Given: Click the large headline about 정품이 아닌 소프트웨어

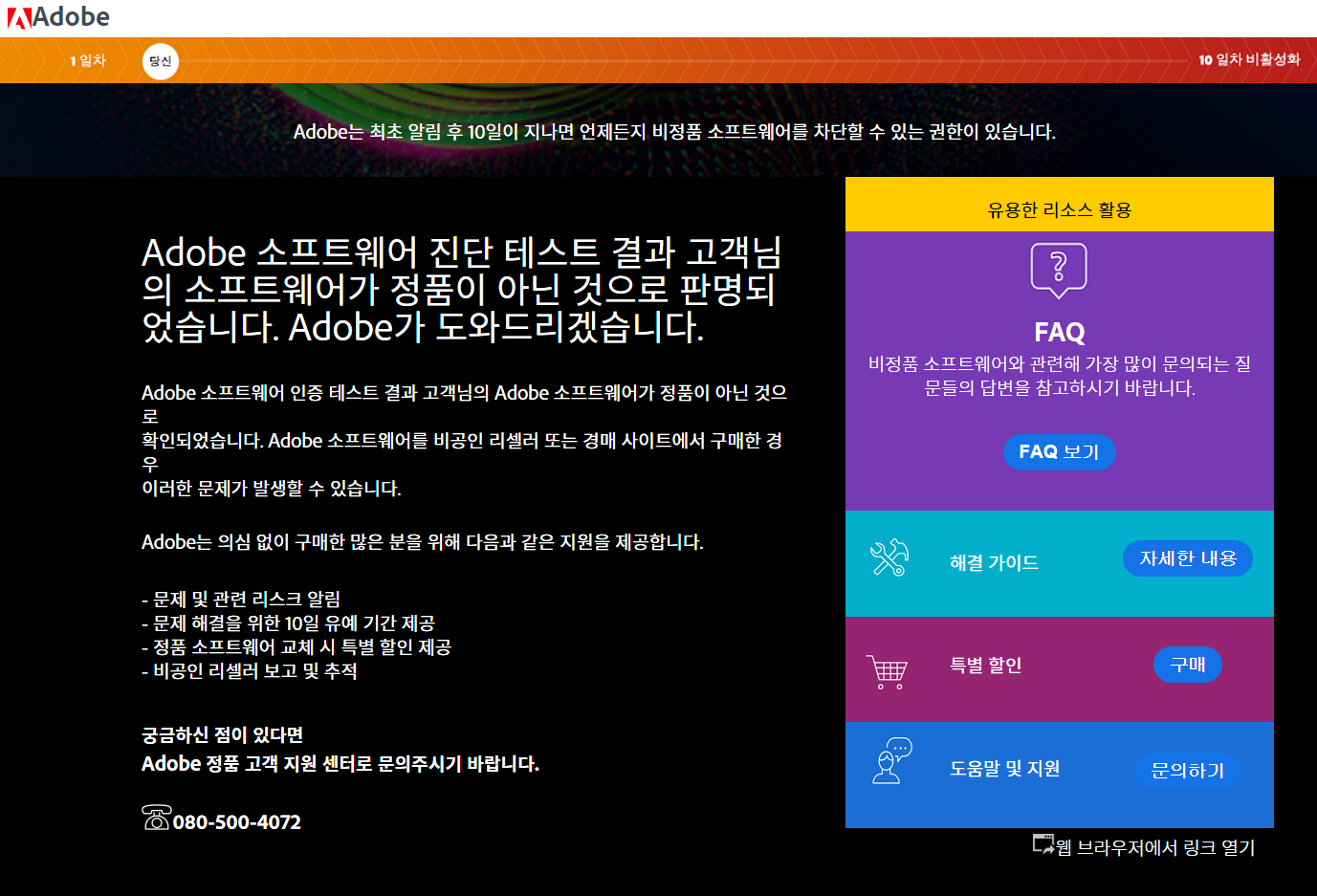Looking at the screenshot, I should [x=463, y=290].
